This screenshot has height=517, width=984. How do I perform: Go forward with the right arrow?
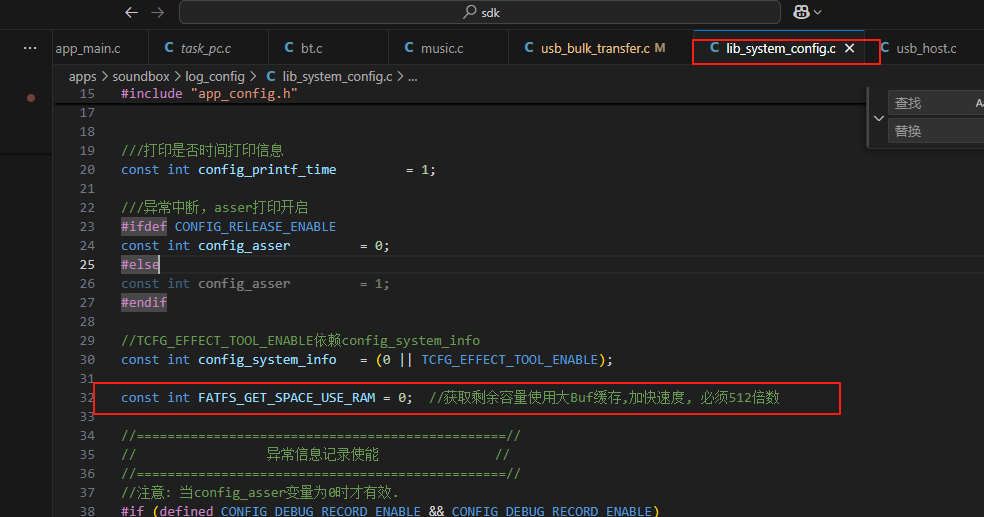click(158, 13)
